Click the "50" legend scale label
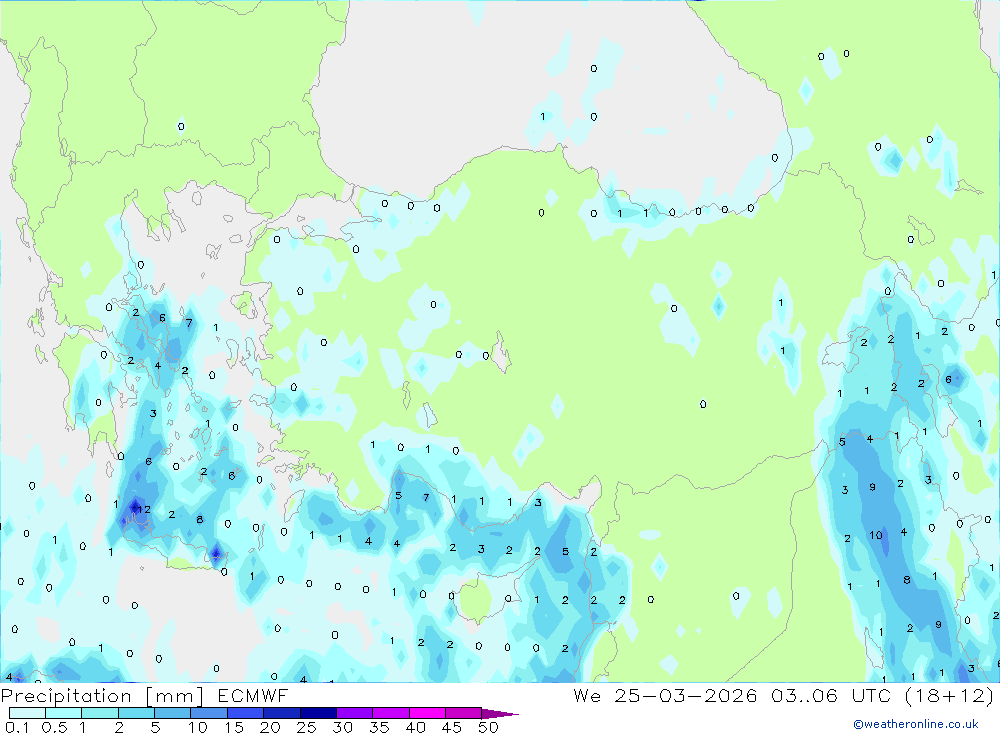 click(x=488, y=727)
